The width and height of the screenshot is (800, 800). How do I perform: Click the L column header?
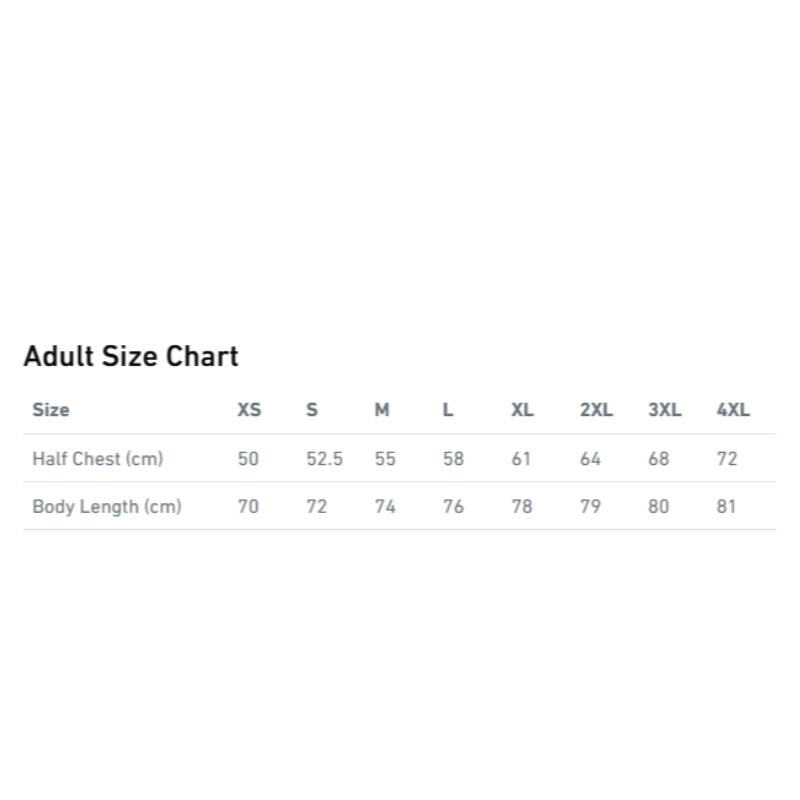447,410
